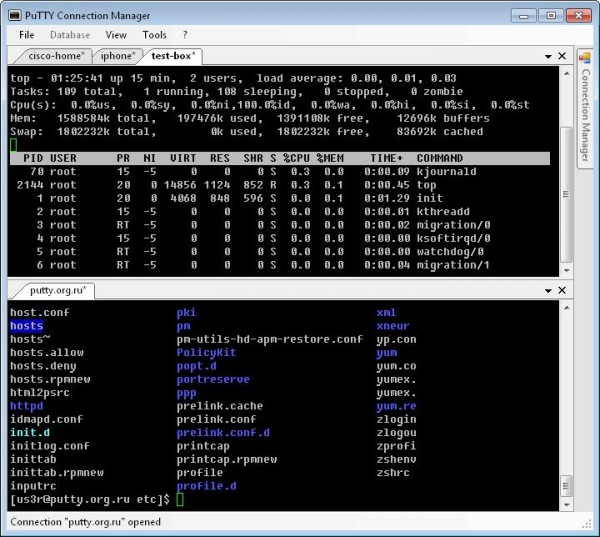Click the top terminal scrollbar down arrow
Viewport: 600px width, 537px height.
(566, 270)
